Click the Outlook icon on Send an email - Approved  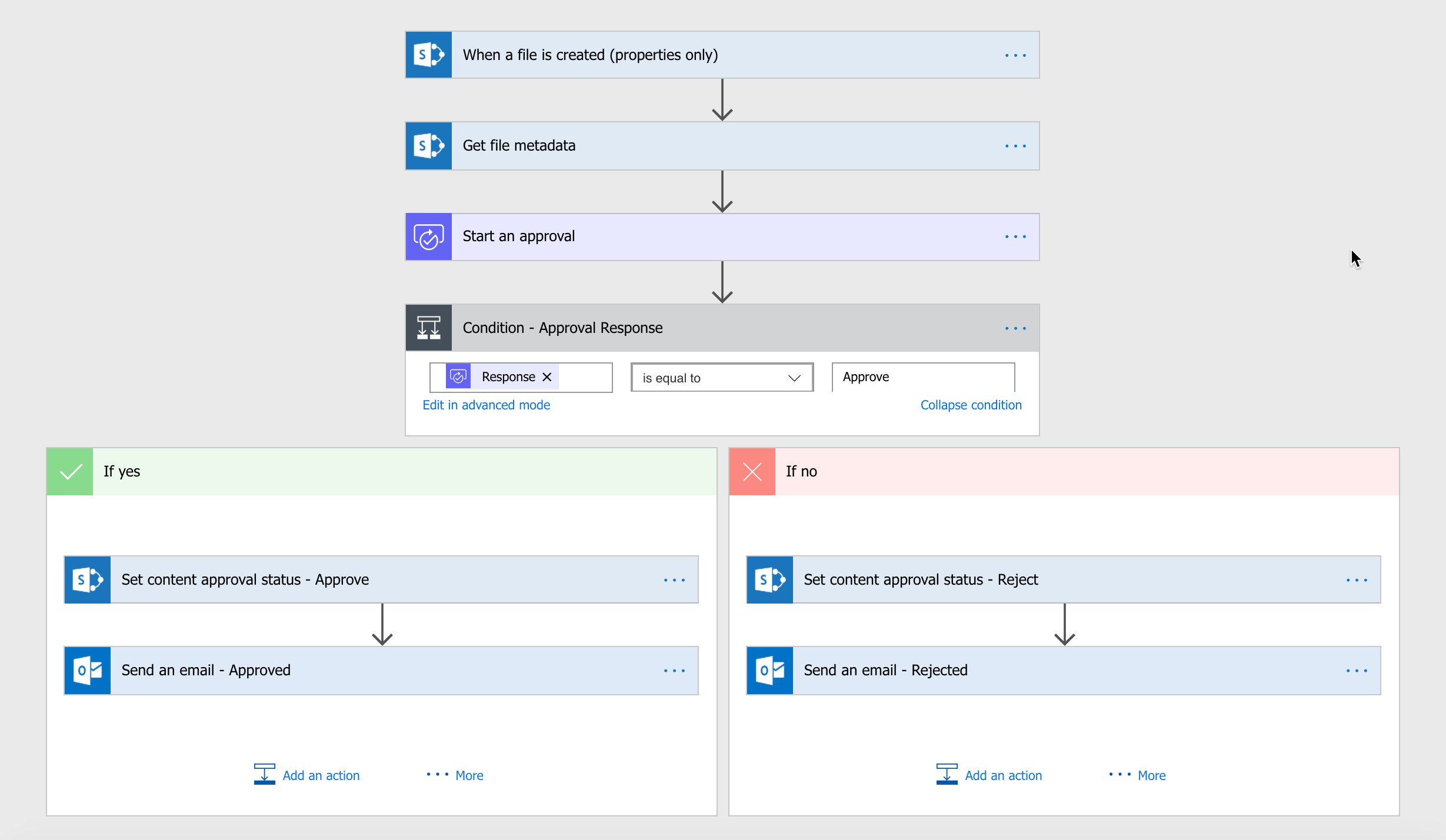tap(88, 669)
